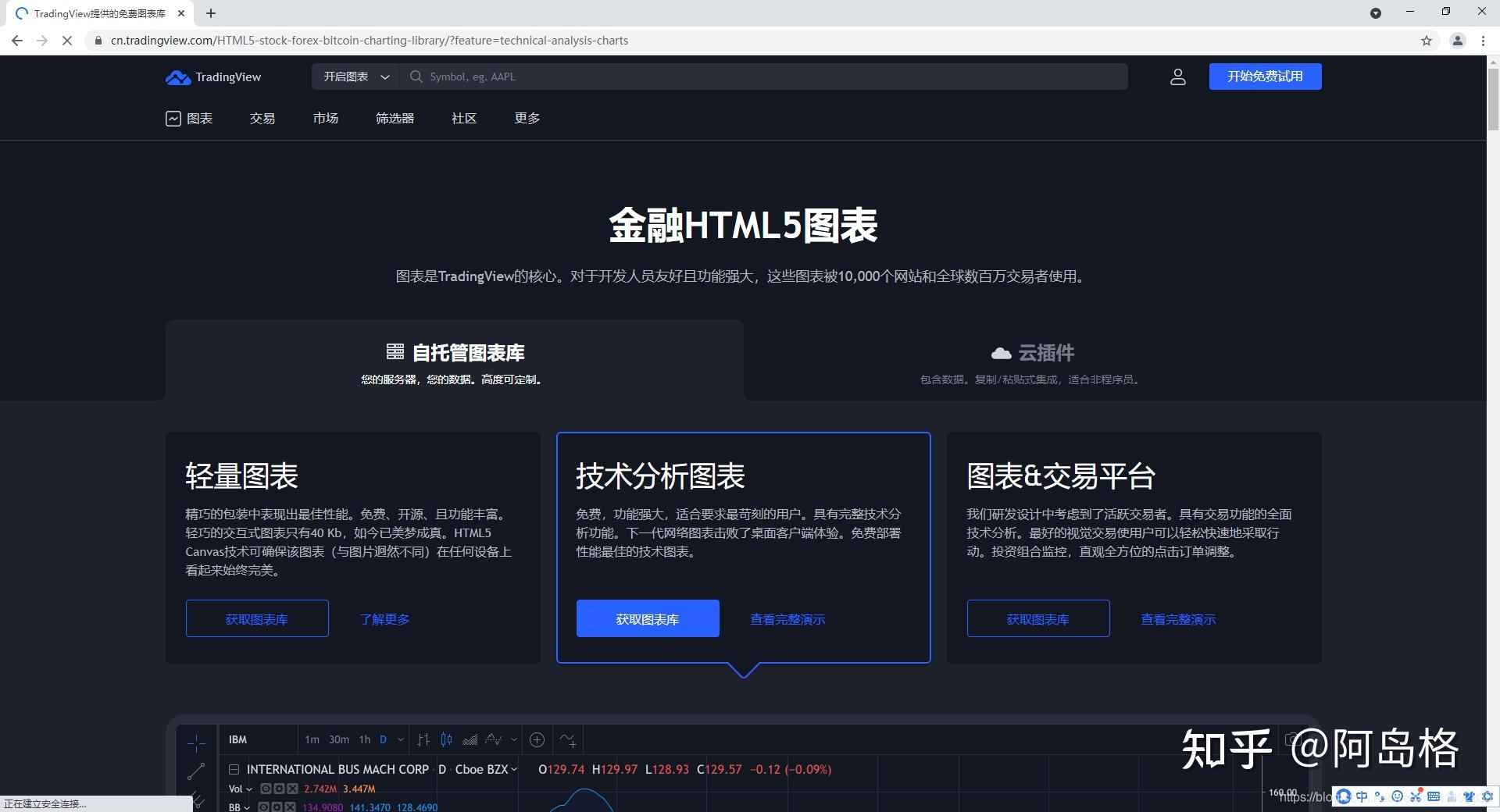Switch to the 云插件 tab
Image resolution: width=1500 pixels, height=812 pixels.
(1032, 361)
